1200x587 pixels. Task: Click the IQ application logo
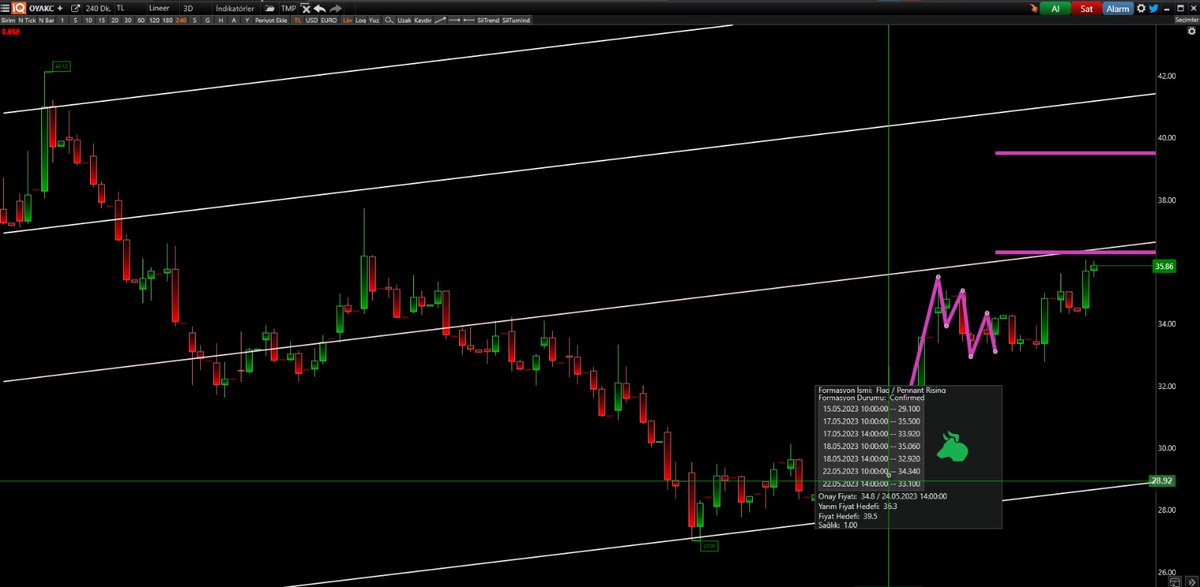point(19,8)
